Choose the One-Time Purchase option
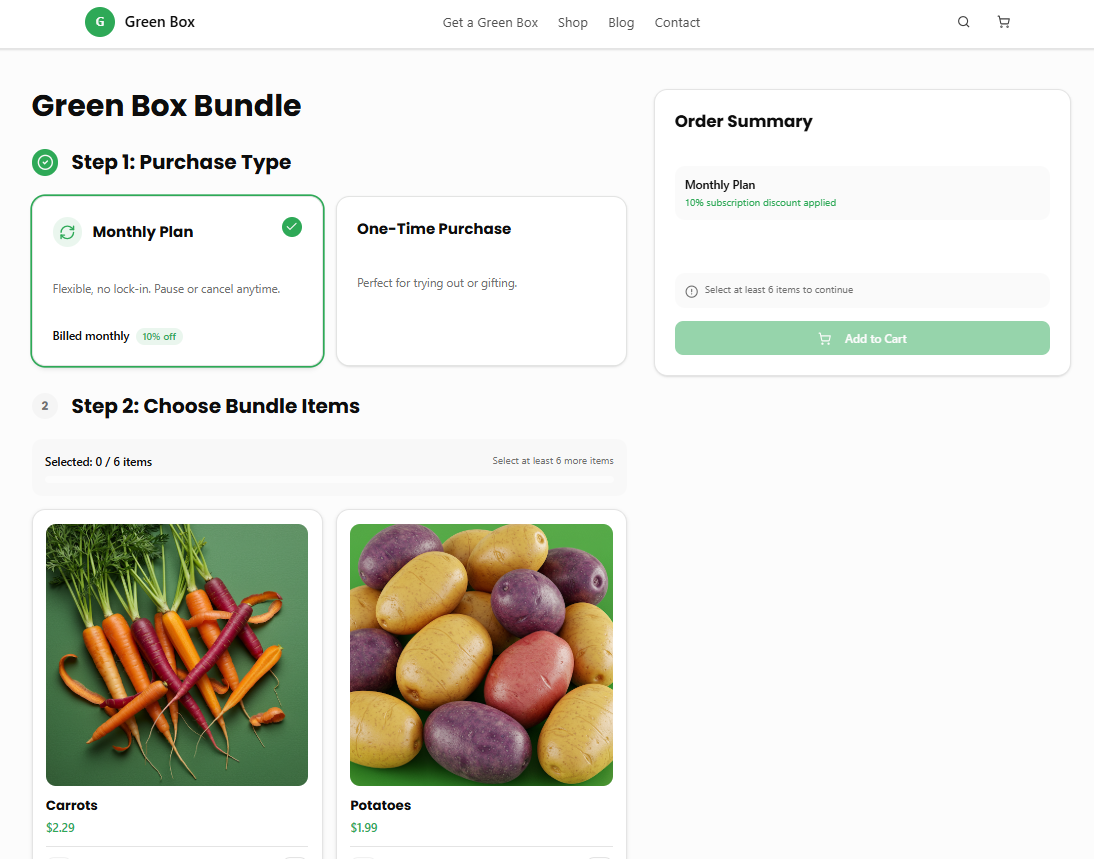 pyautogui.click(x=481, y=282)
